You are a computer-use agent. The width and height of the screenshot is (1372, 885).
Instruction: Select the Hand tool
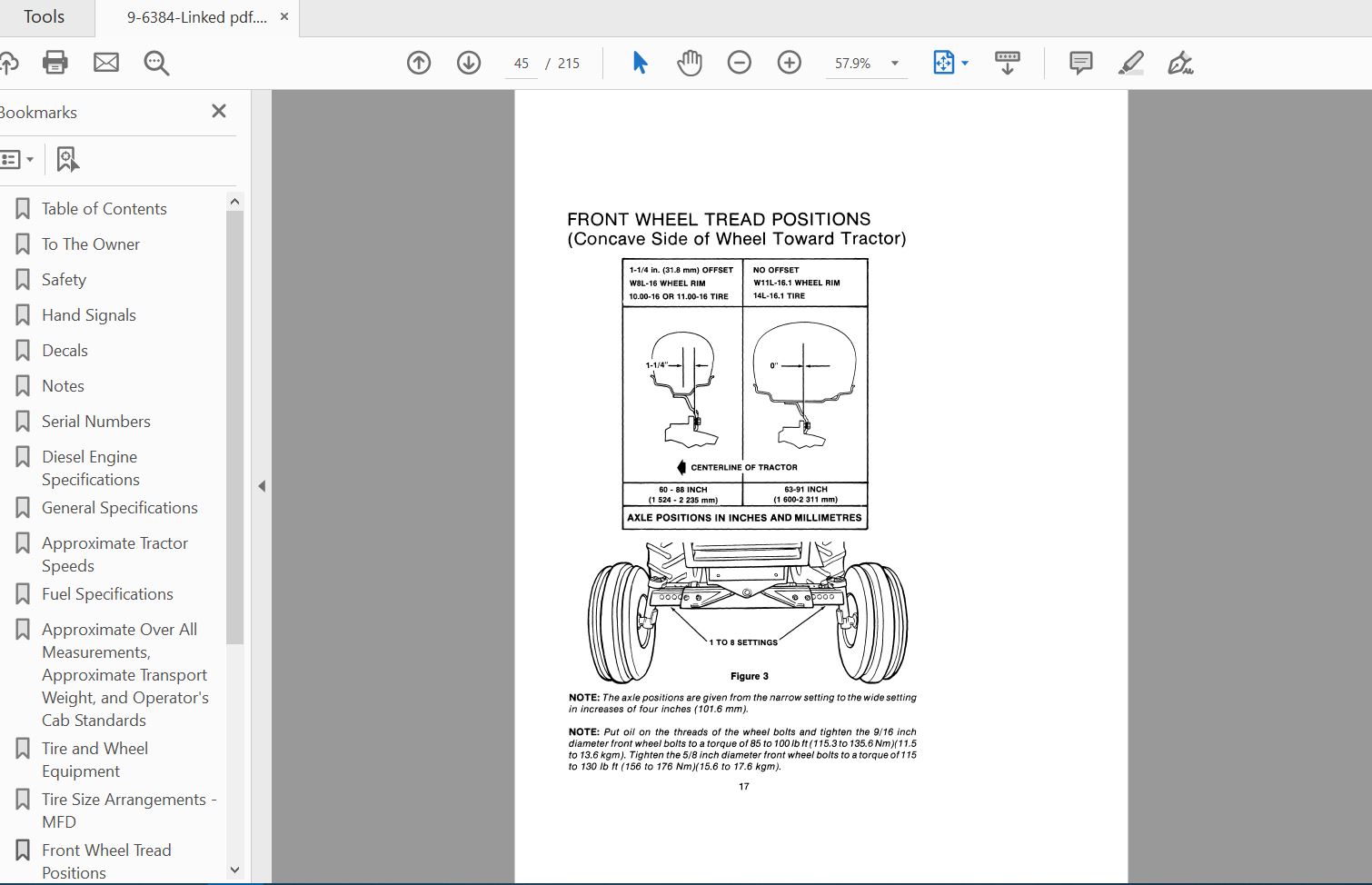click(x=690, y=63)
